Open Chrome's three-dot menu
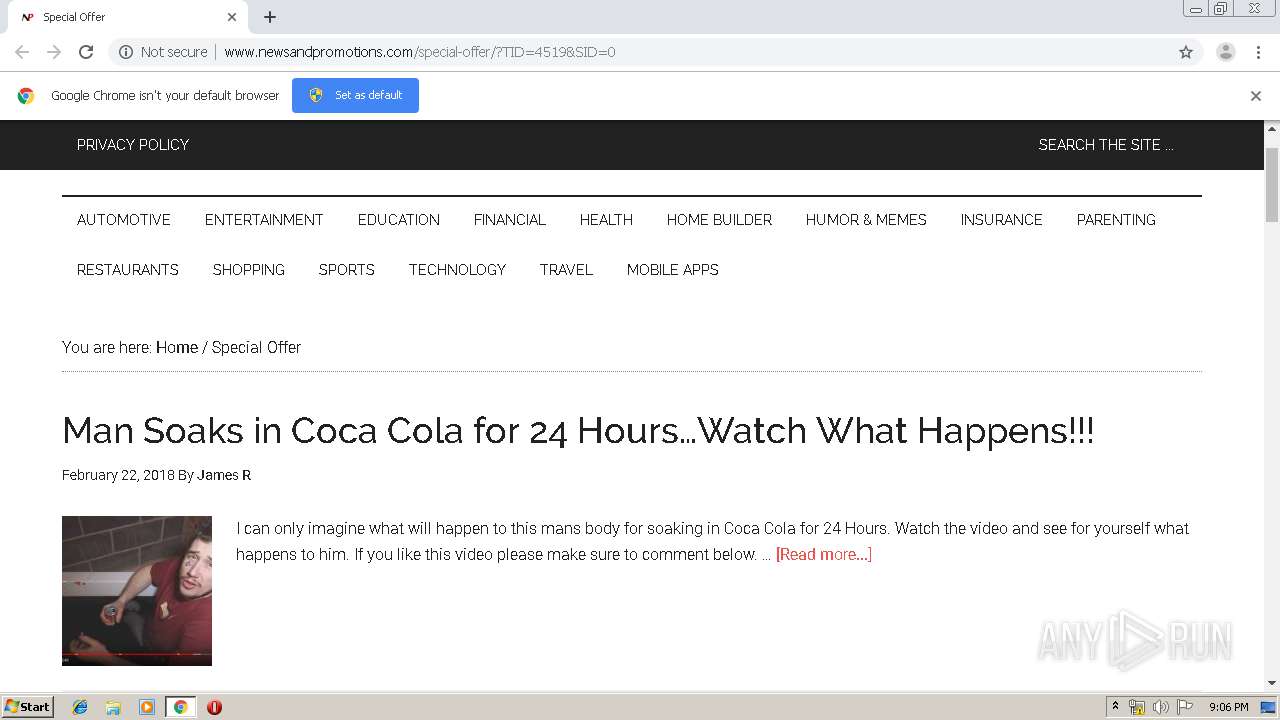This screenshot has height=720, width=1280. [1258, 52]
